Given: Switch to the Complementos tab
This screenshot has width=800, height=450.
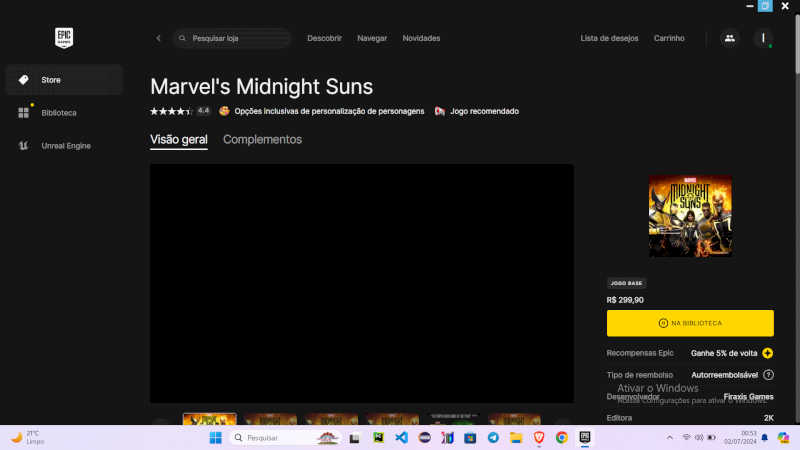Looking at the screenshot, I should [x=262, y=140].
